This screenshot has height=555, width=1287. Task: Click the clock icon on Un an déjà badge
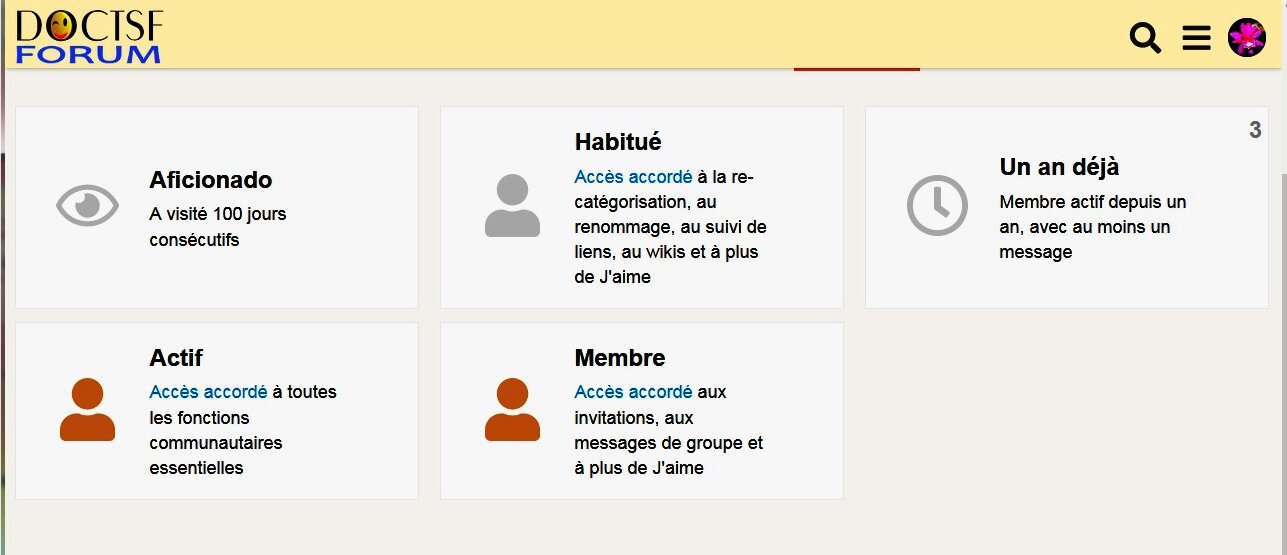pyautogui.click(x=937, y=205)
